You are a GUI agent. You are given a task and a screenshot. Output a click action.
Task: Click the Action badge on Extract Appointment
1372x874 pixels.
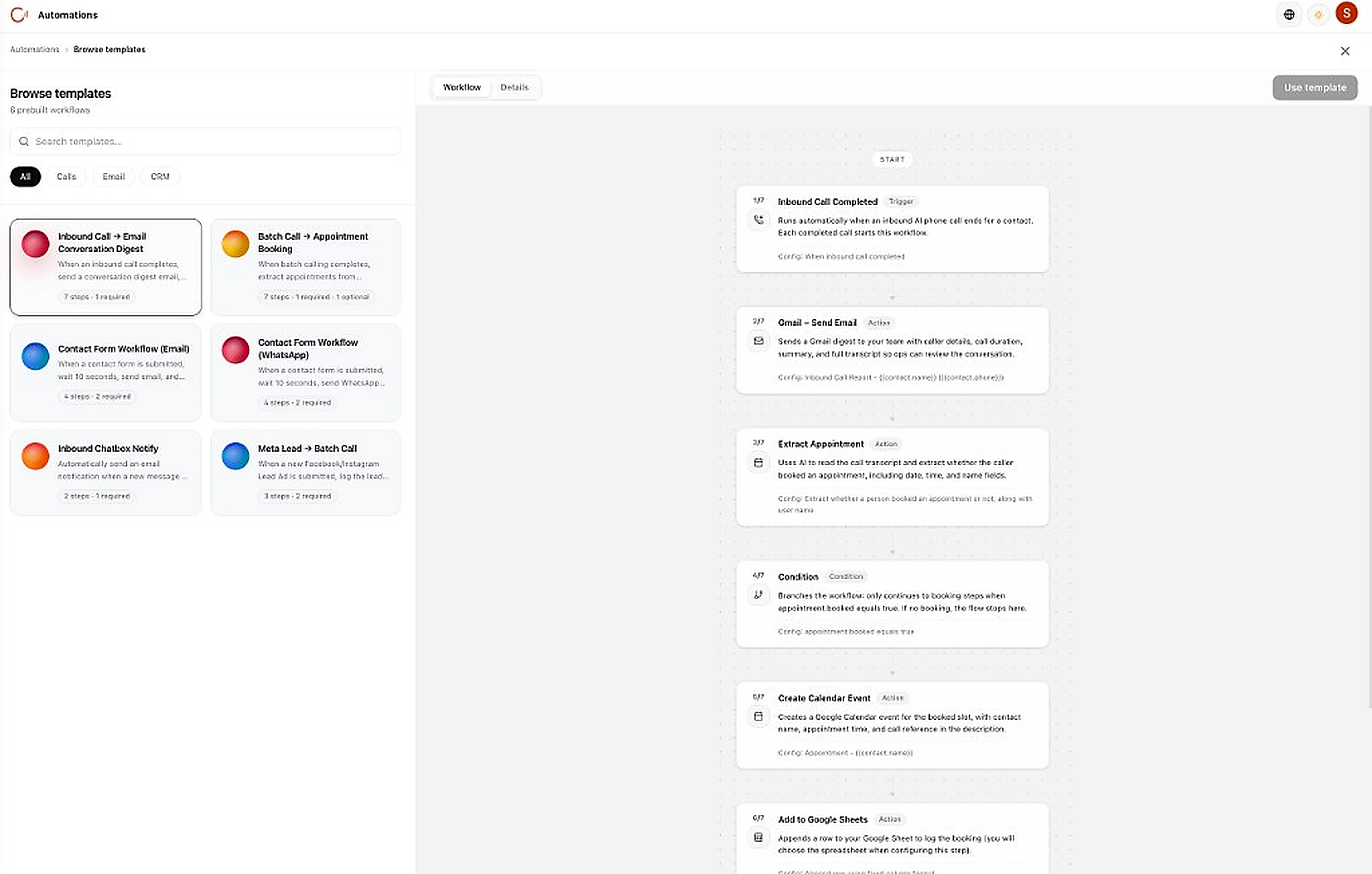886,444
